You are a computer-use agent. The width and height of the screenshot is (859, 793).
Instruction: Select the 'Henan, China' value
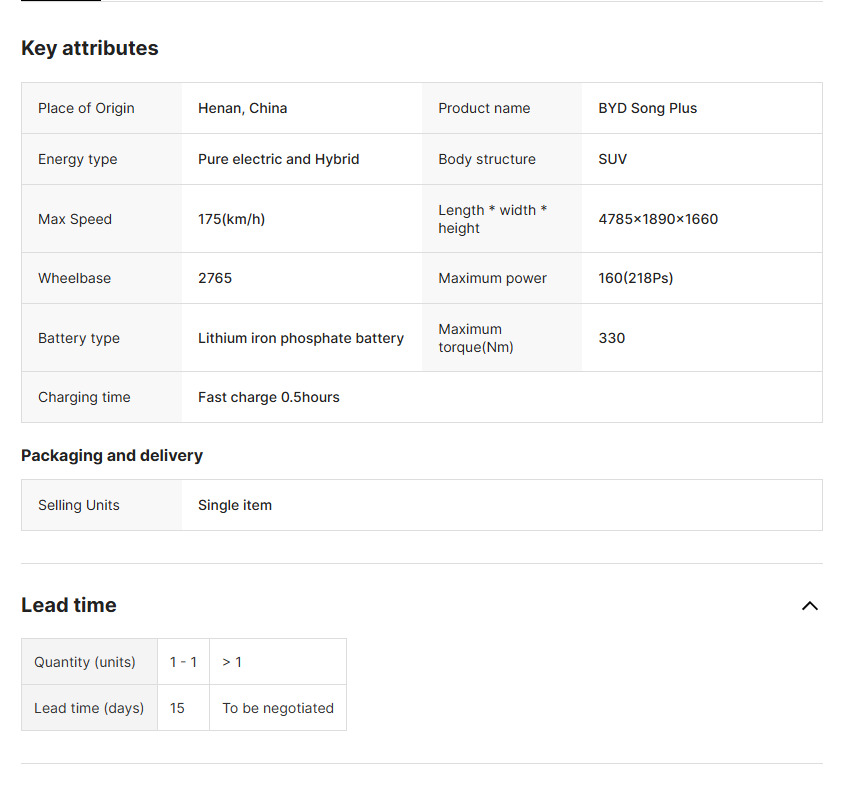click(243, 108)
